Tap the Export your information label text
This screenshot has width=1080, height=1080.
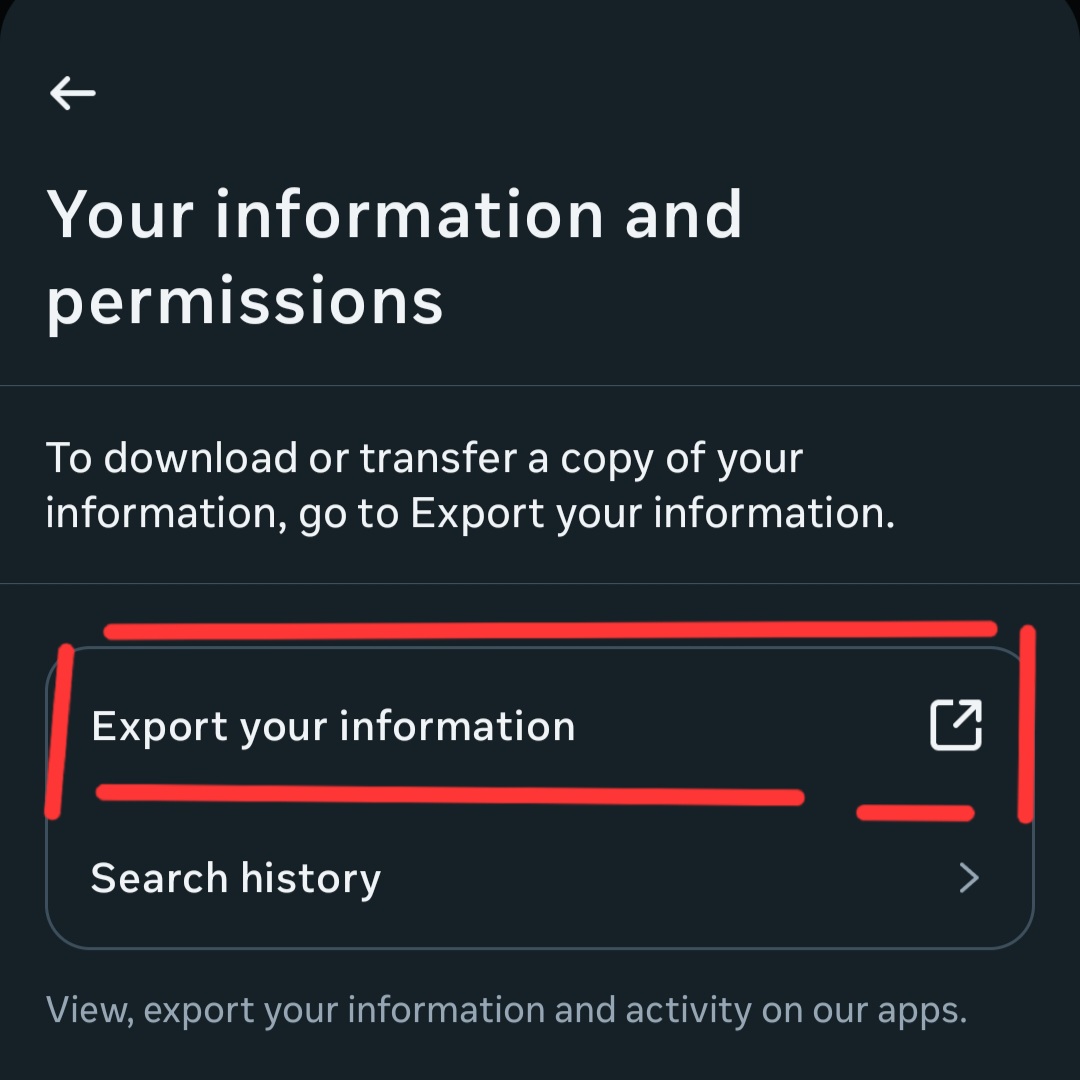(x=333, y=724)
